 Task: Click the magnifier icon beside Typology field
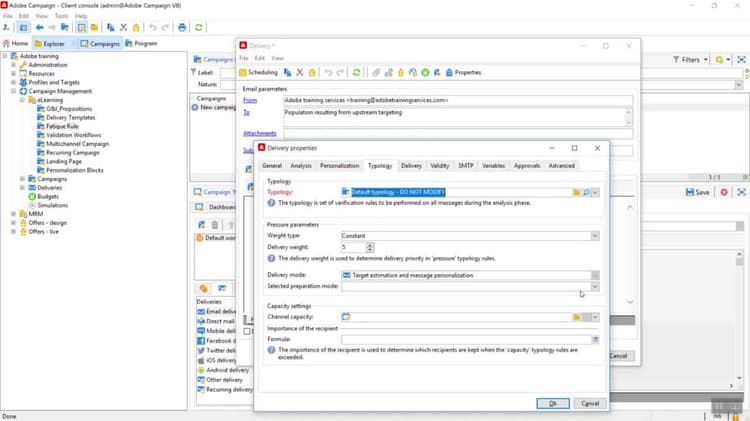[586, 193]
